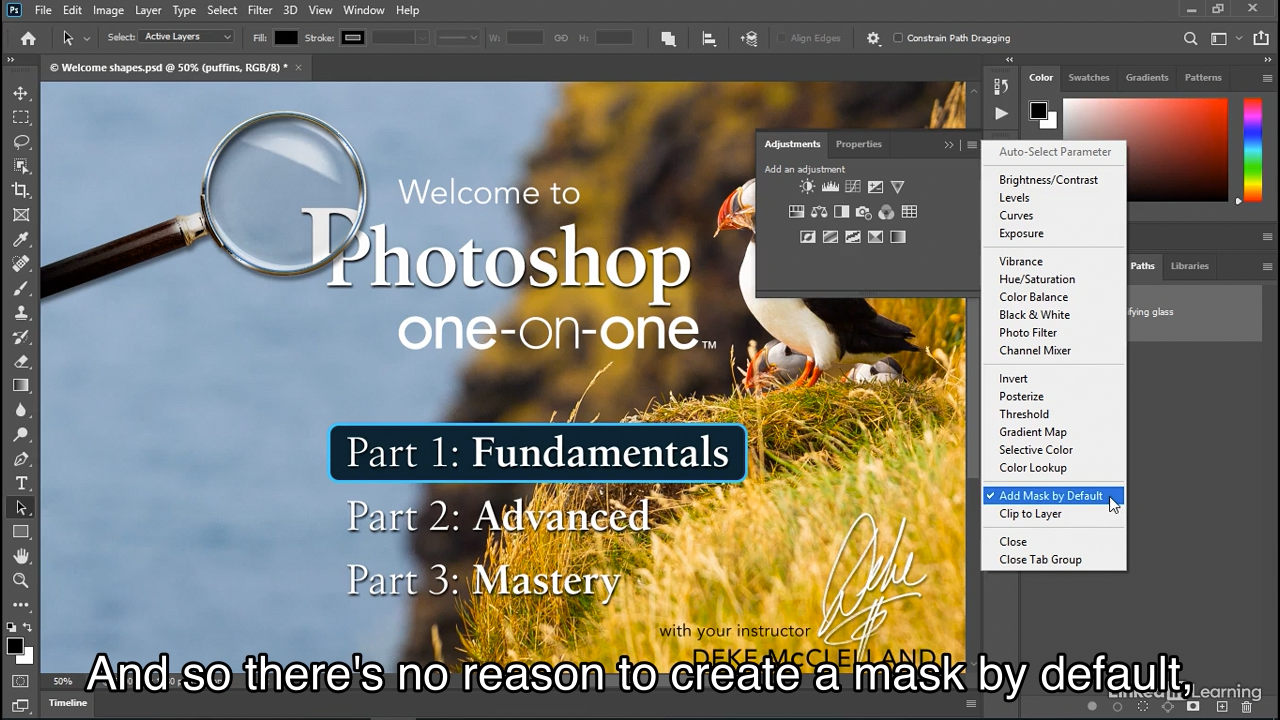
Task: Open path operations icon in options bar
Action: click(668, 38)
